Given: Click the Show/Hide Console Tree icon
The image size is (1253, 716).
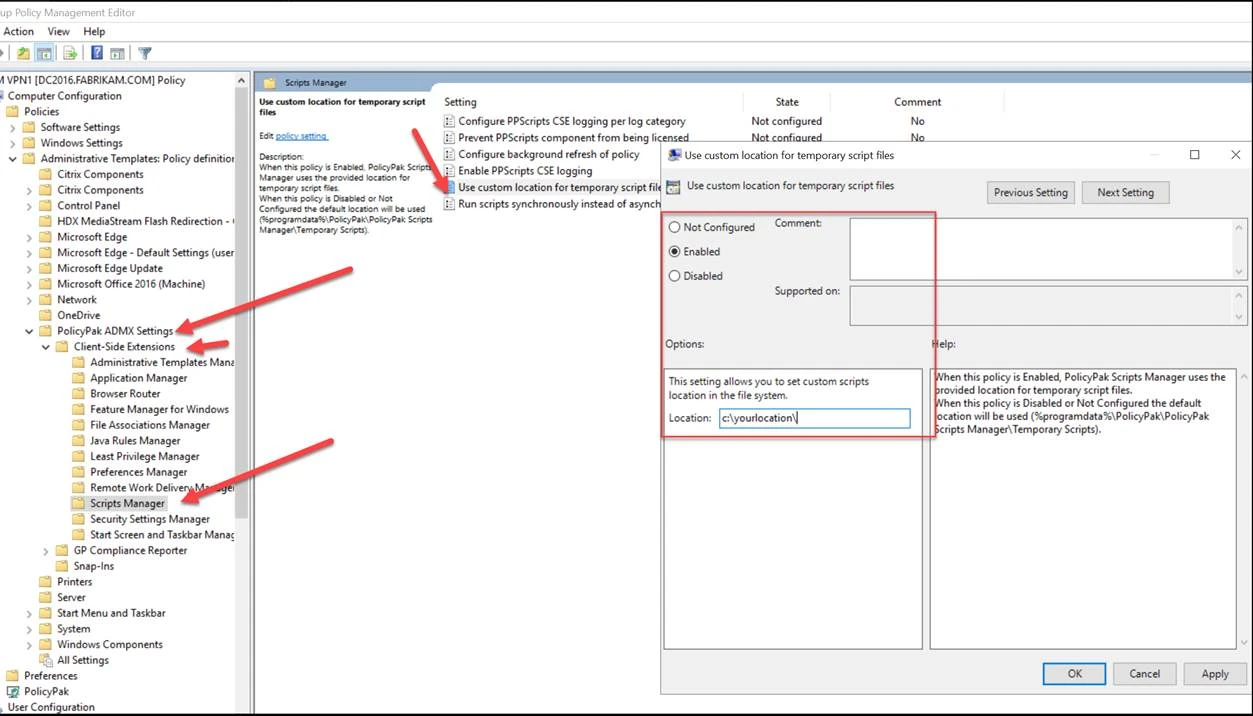Looking at the screenshot, I should click(x=45, y=54).
